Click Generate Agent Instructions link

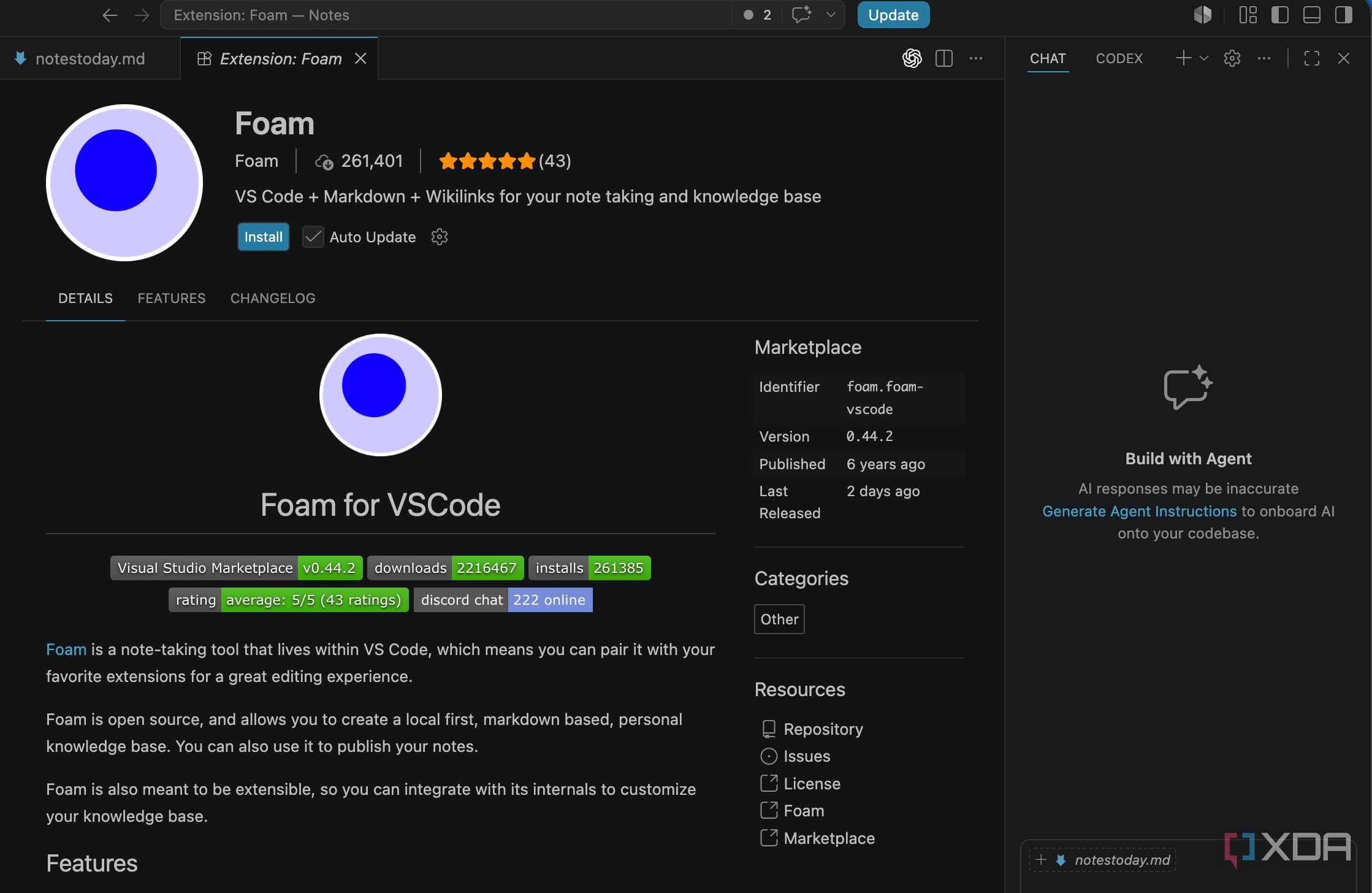coord(1139,511)
